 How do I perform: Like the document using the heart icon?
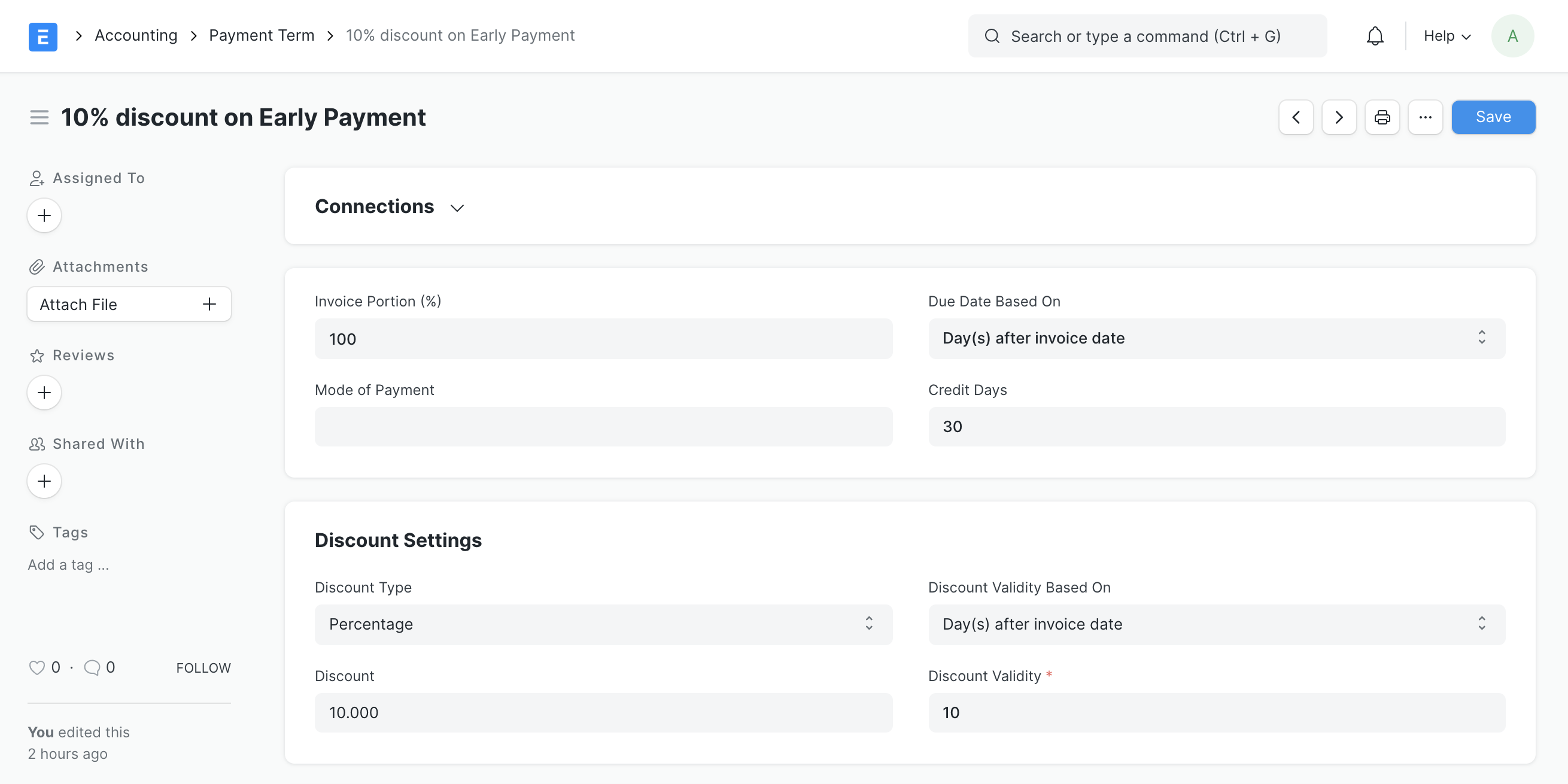point(37,667)
